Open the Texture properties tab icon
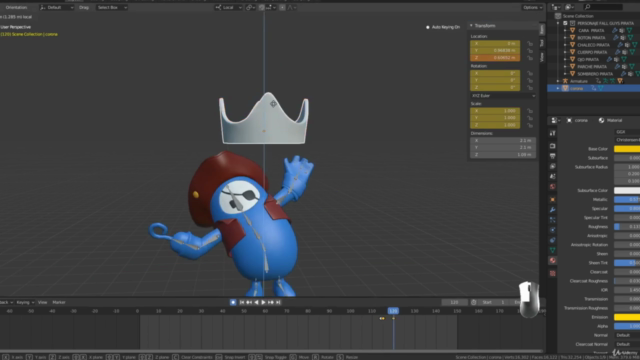The width and height of the screenshot is (640, 360). click(552, 273)
